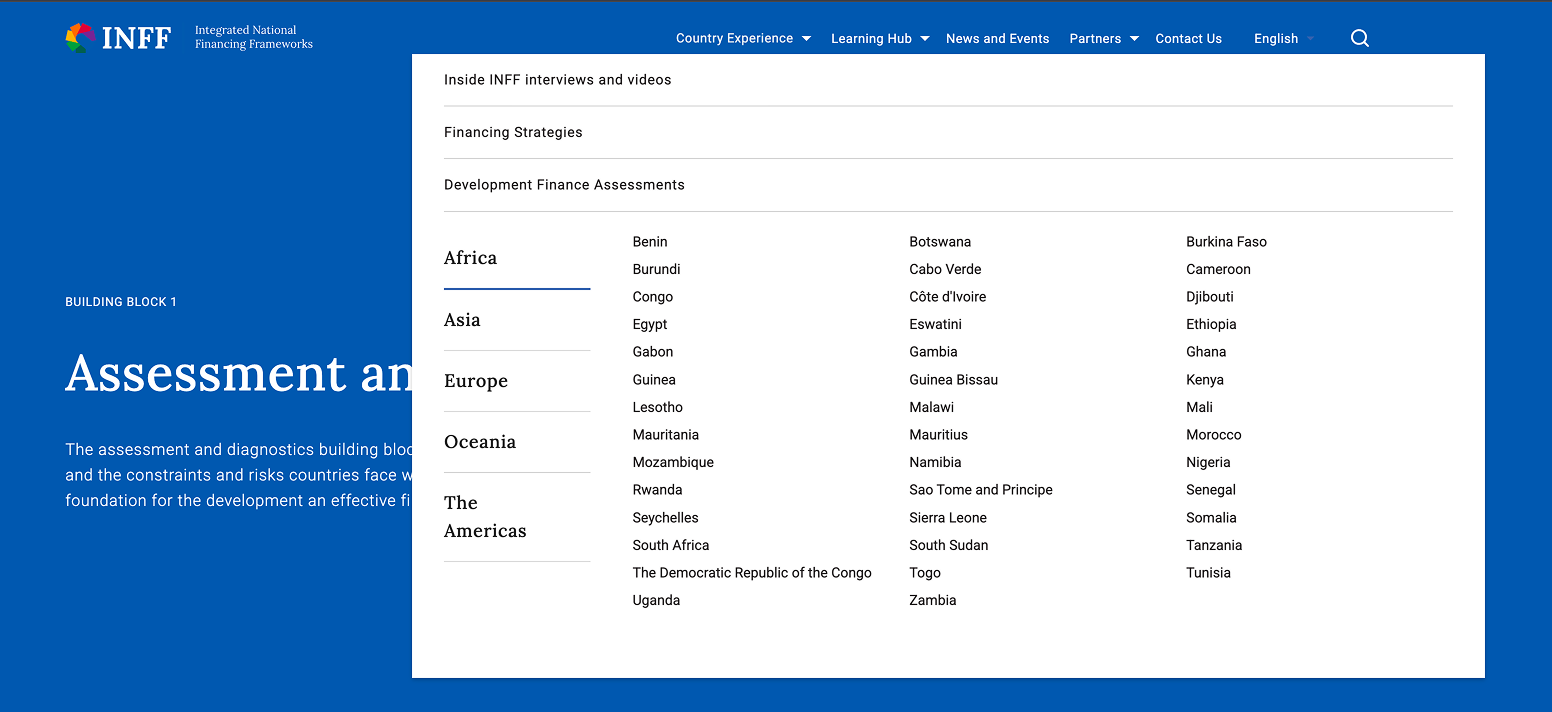Open Tunisia country link
1552x712 pixels.
tap(1208, 573)
